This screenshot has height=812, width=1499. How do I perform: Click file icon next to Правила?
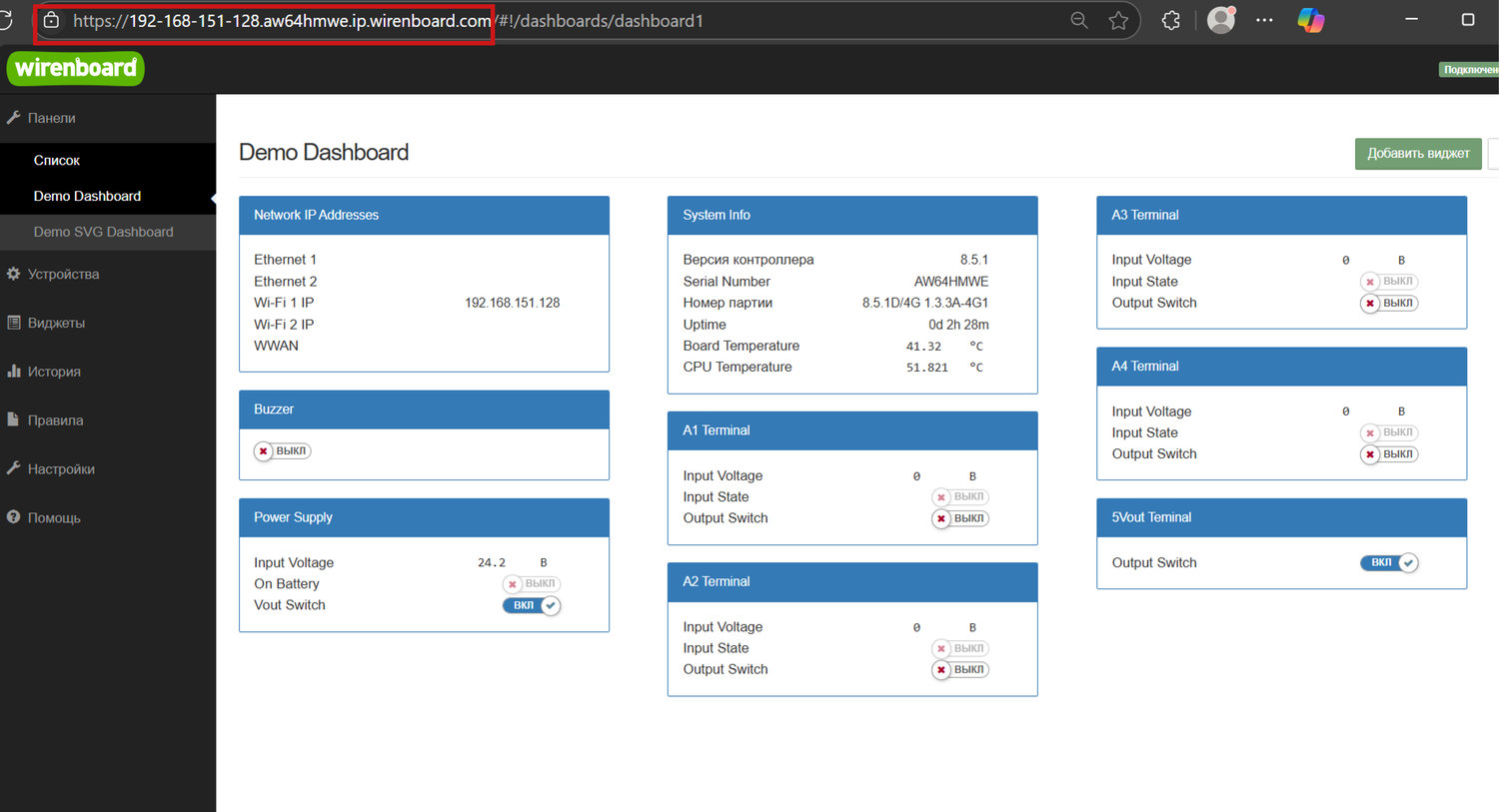(x=13, y=419)
